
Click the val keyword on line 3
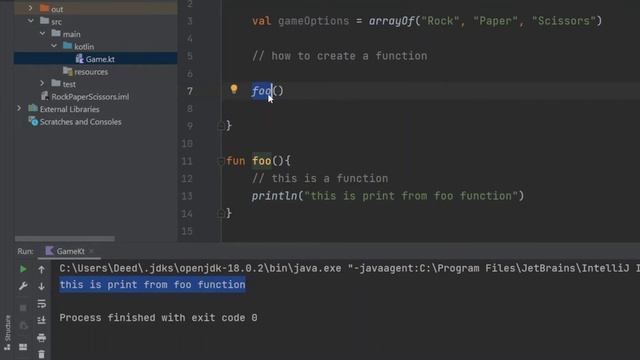(x=262, y=21)
